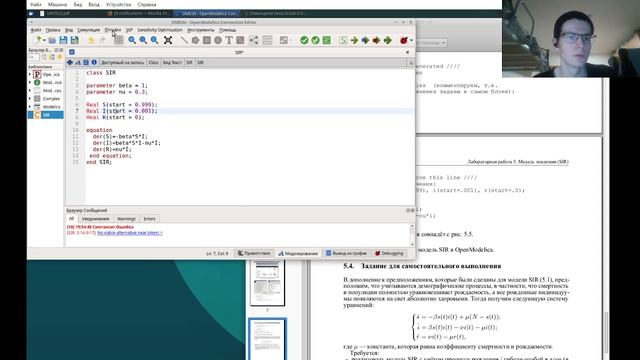Open the Вид menu in OMEdit
The width and height of the screenshot is (640, 360).
(x=69, y=30)
